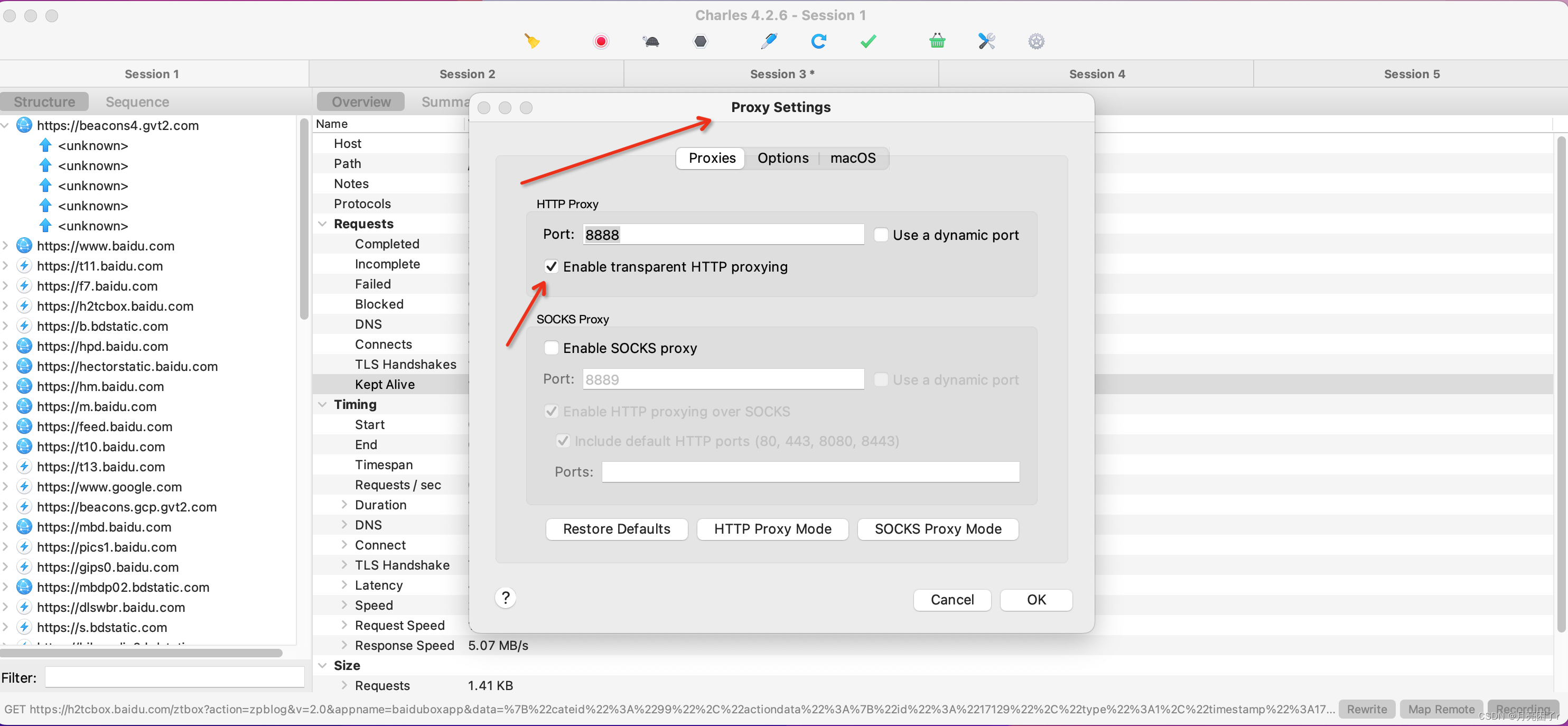Viewport: 1568px width, 726px height.
Task: Check Use a dynamic port for HTTP
Action: coord(881,235)
